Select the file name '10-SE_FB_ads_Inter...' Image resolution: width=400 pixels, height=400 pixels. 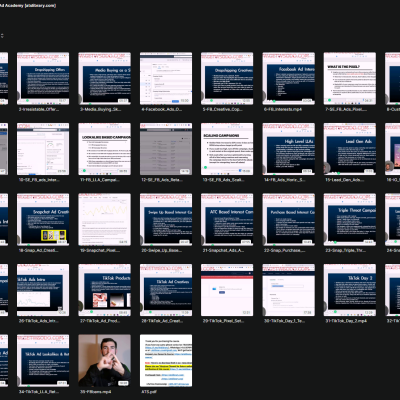[39, 180]
